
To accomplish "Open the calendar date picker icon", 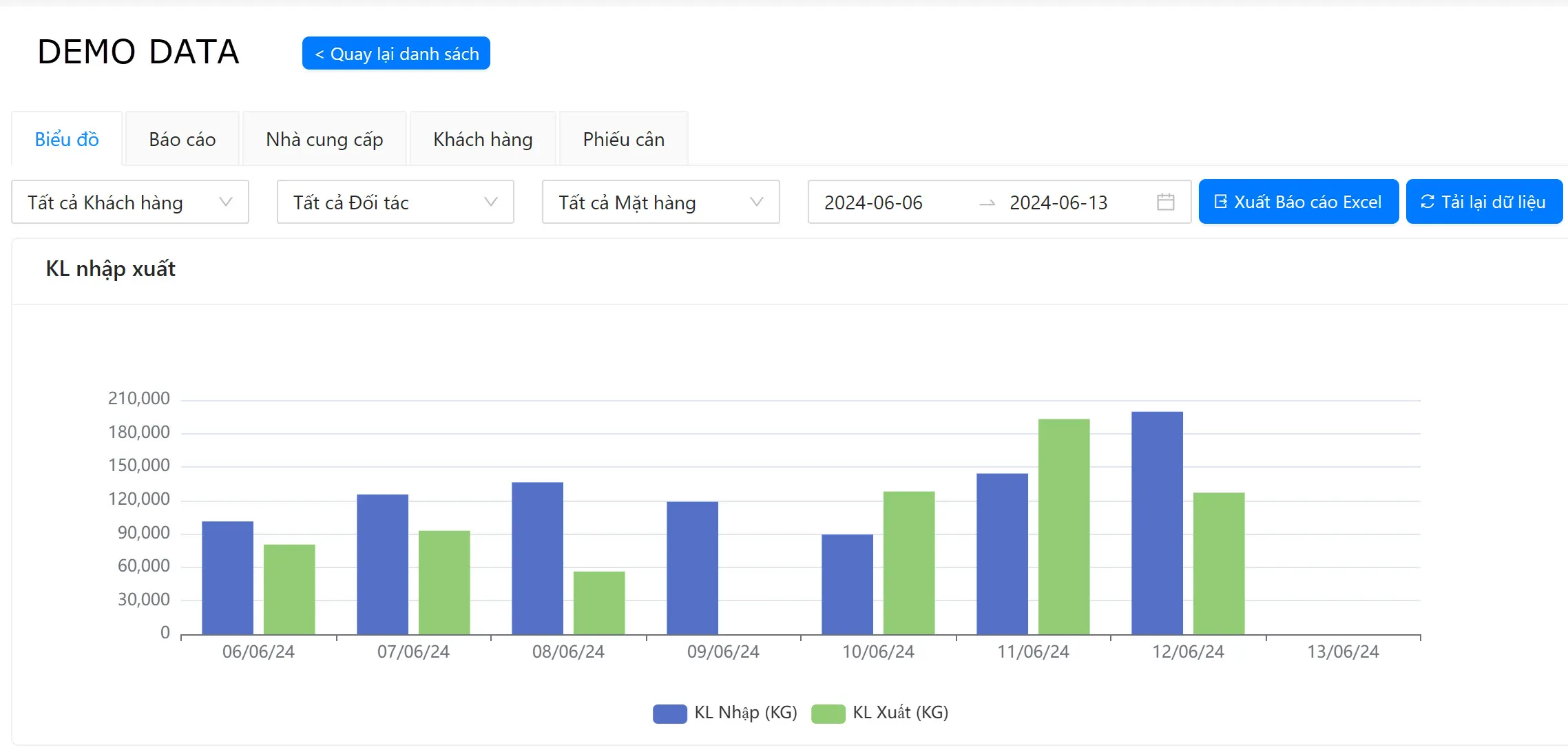I will (1165, 201).
